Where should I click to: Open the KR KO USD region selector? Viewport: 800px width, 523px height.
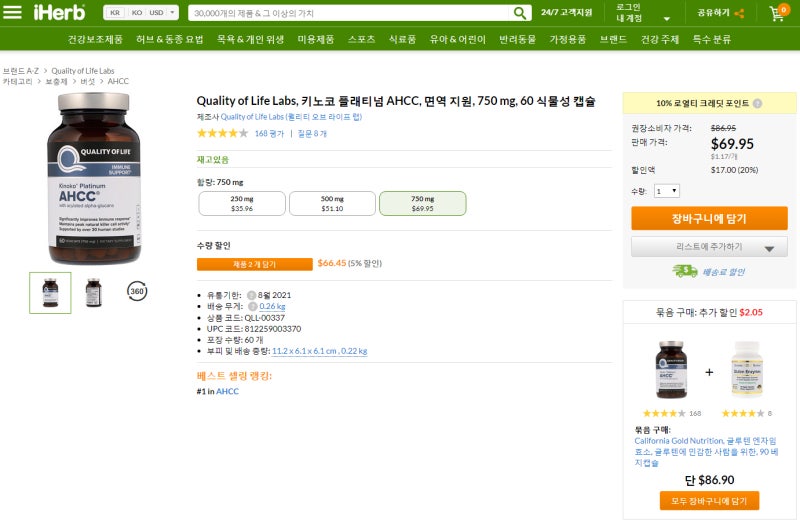coord(141,13)
